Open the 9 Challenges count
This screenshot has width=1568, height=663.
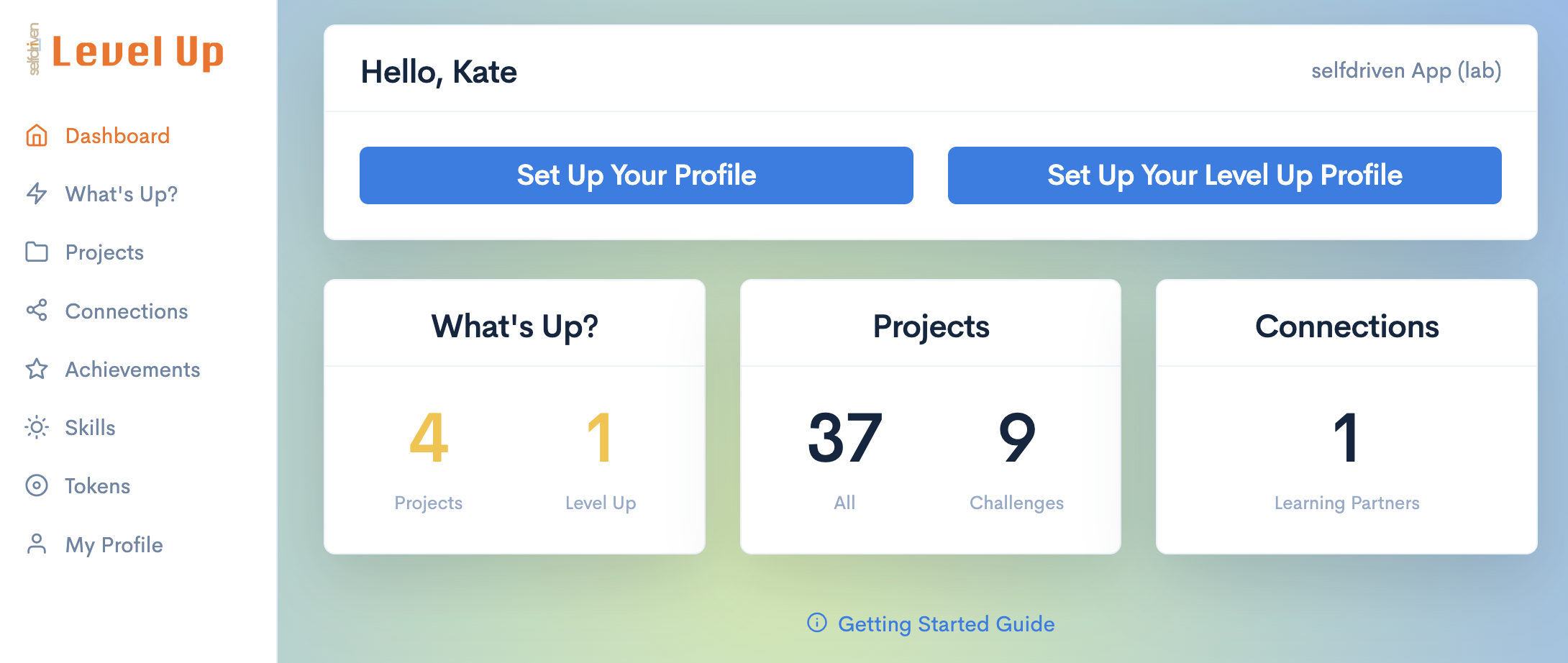click(x=1016, y=439)
